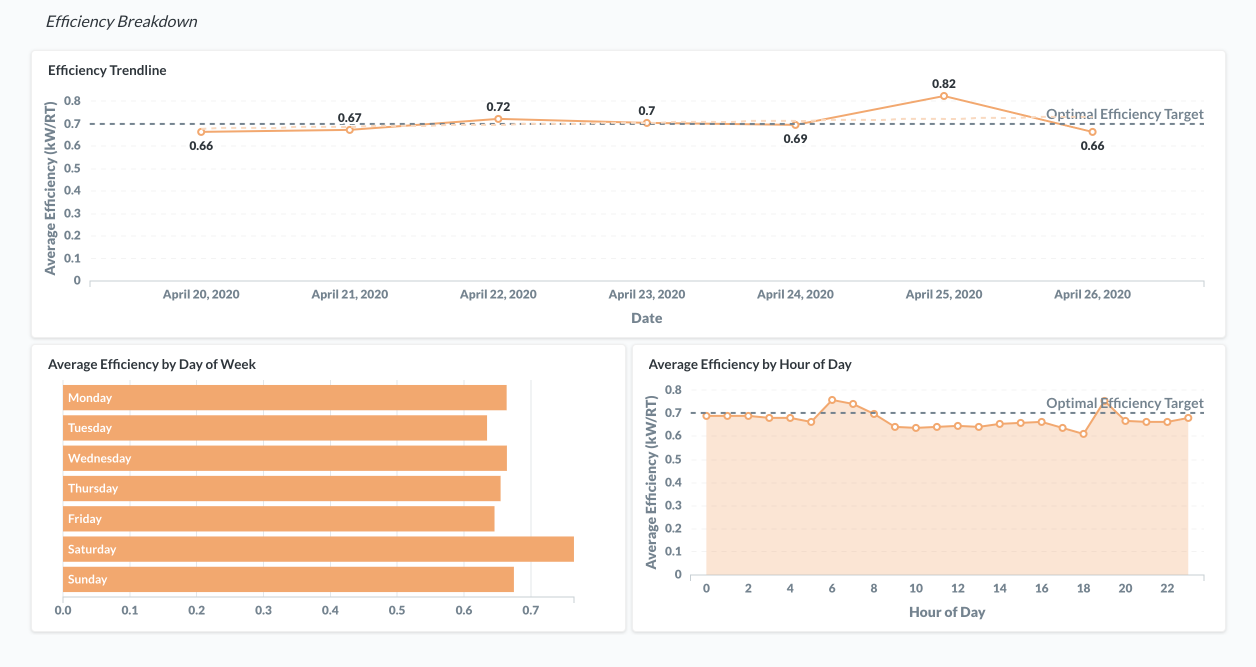The image size is (1256, 667).
Task: Click the hour 0 data point in hourly chart
Action: 706,416
